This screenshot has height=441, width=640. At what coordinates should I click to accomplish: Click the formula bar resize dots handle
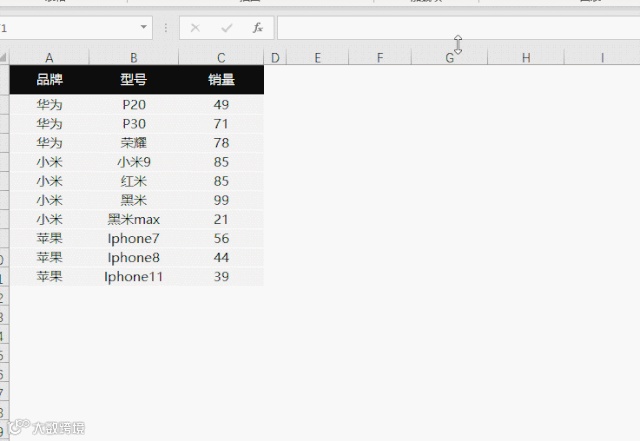[166, 28]
